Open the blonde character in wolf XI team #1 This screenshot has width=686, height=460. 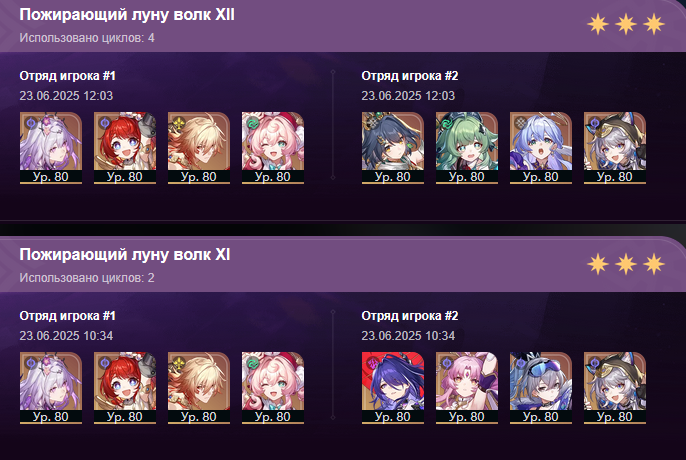click(199, 387)
